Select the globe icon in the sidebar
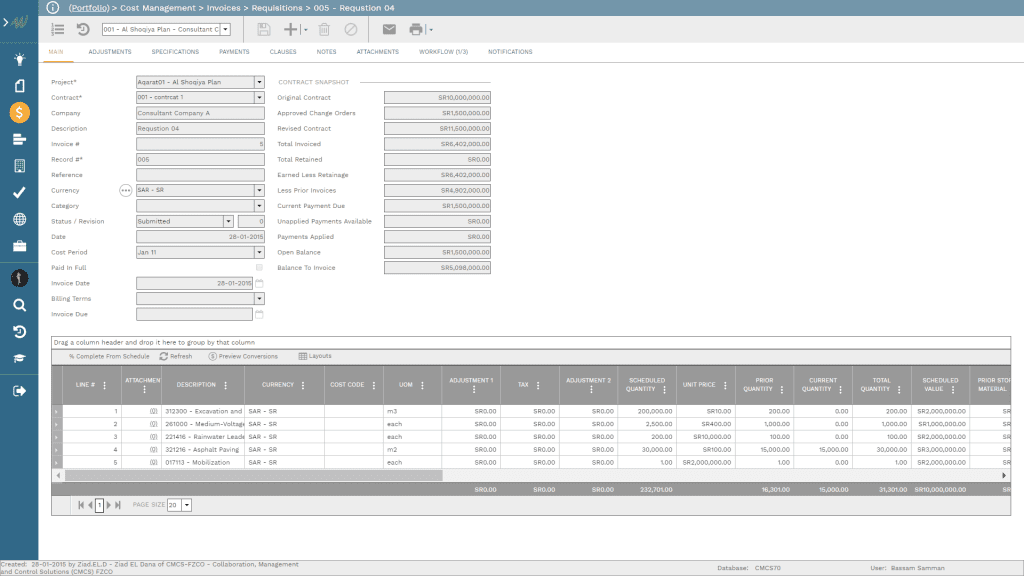Image resolution: width=1024 pixels, height=576 pixels. [x=18, y=218]
